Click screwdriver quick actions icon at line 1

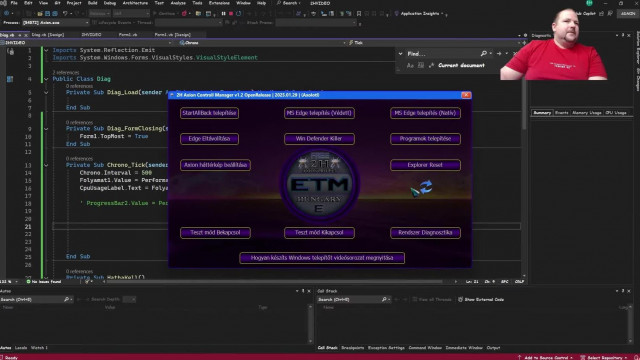(x=11, y=51)
